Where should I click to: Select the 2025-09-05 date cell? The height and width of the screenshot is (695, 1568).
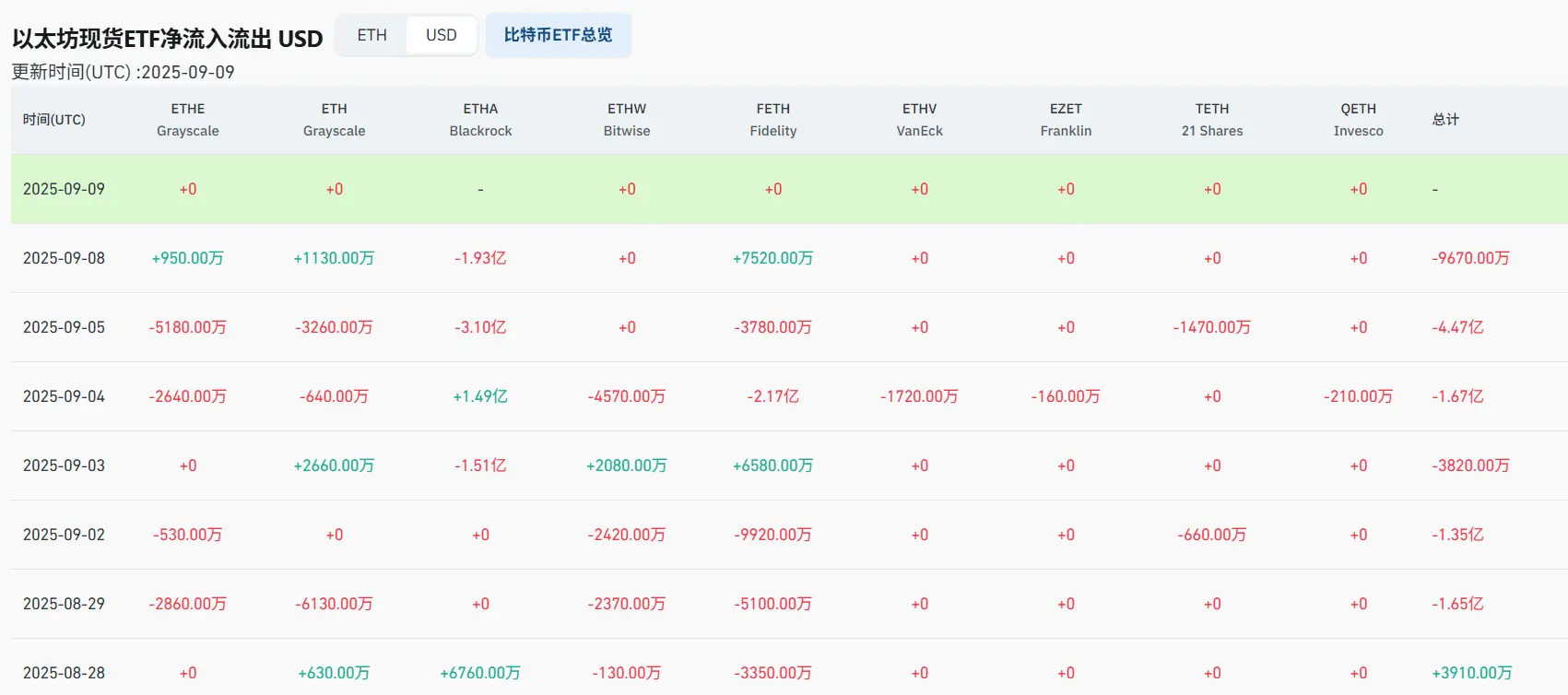[64, 327]
